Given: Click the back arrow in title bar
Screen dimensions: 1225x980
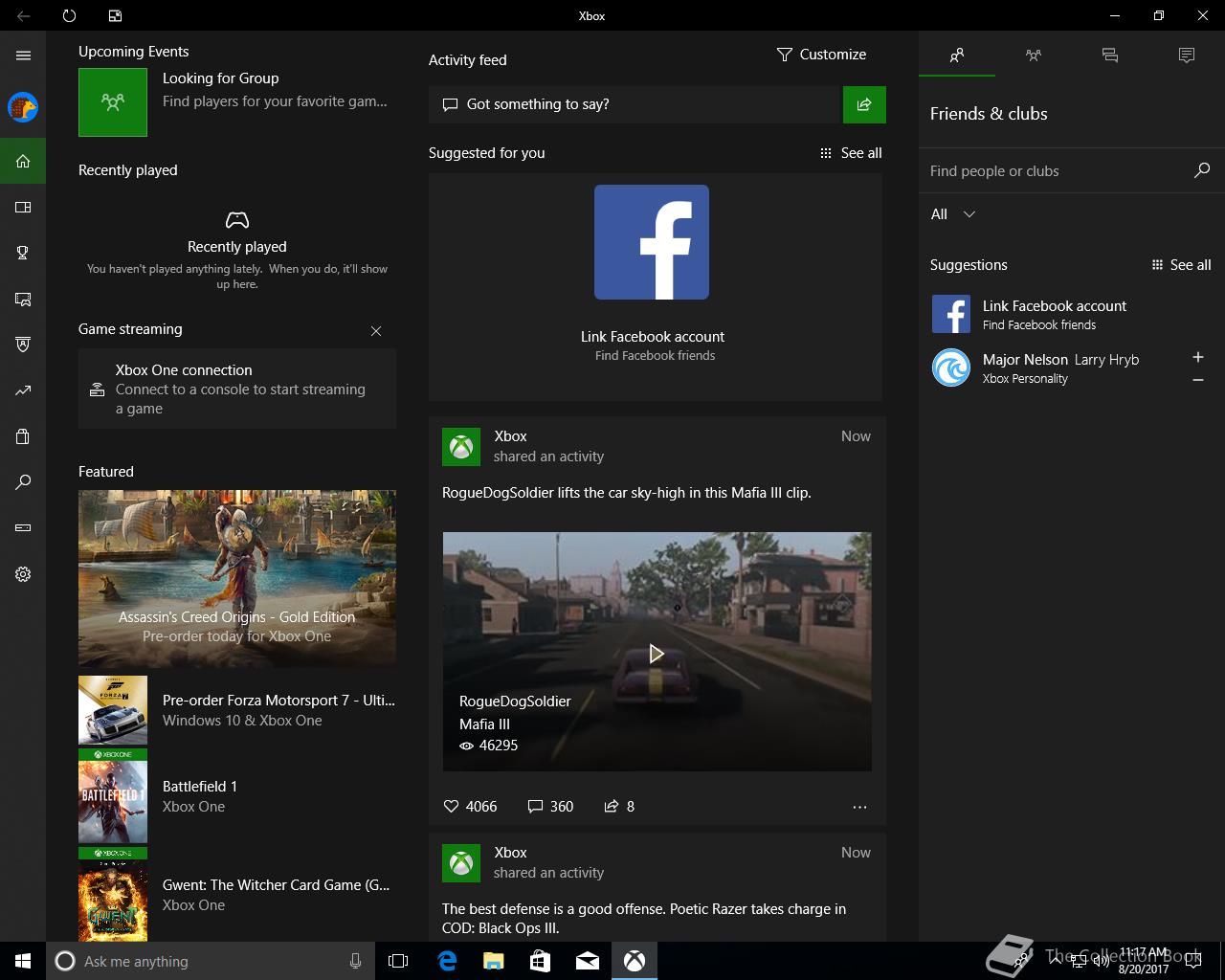Looking at the screenshot, I should pyautogui.click(x=23, y=15).
